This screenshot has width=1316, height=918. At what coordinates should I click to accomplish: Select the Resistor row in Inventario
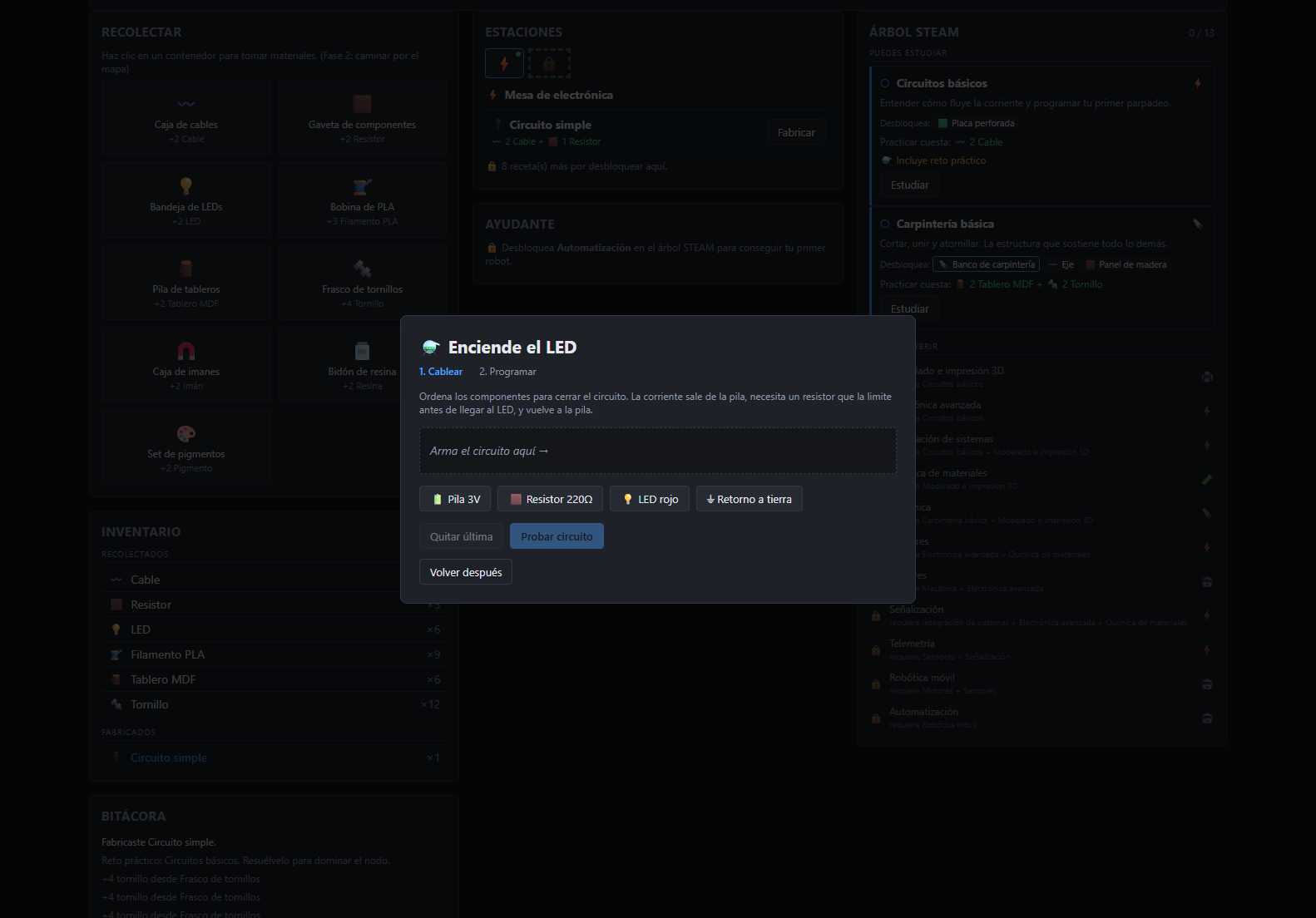coord(274,605)
